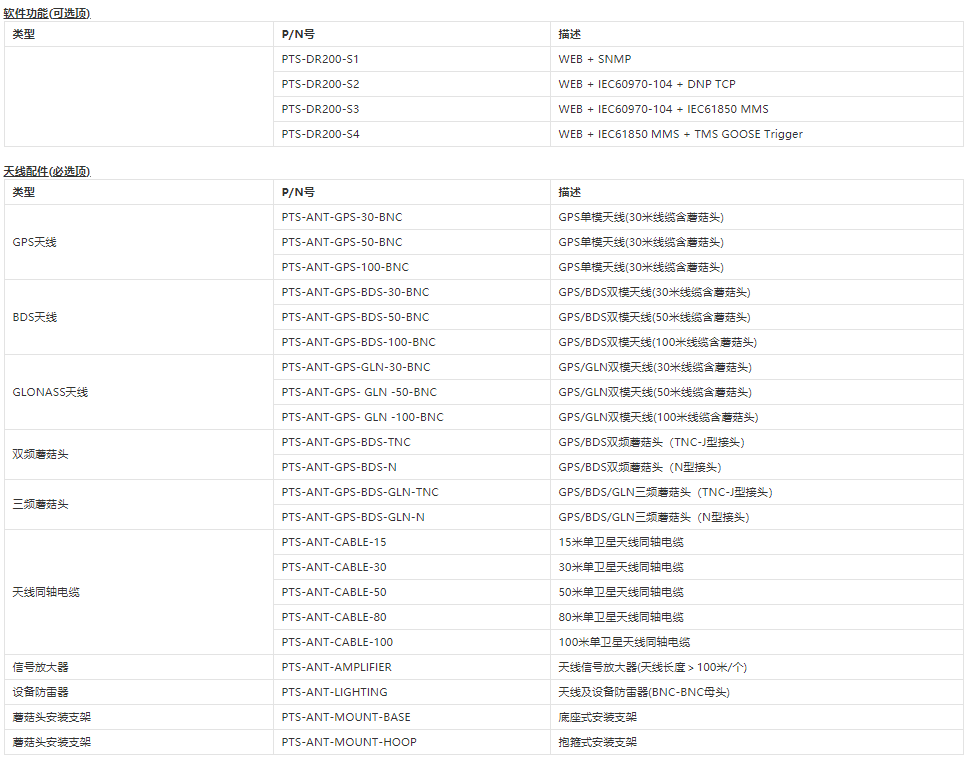Select the 信号放大器 type cell
The height and width of the screenshot is (759, 968).
coord(40,667)
